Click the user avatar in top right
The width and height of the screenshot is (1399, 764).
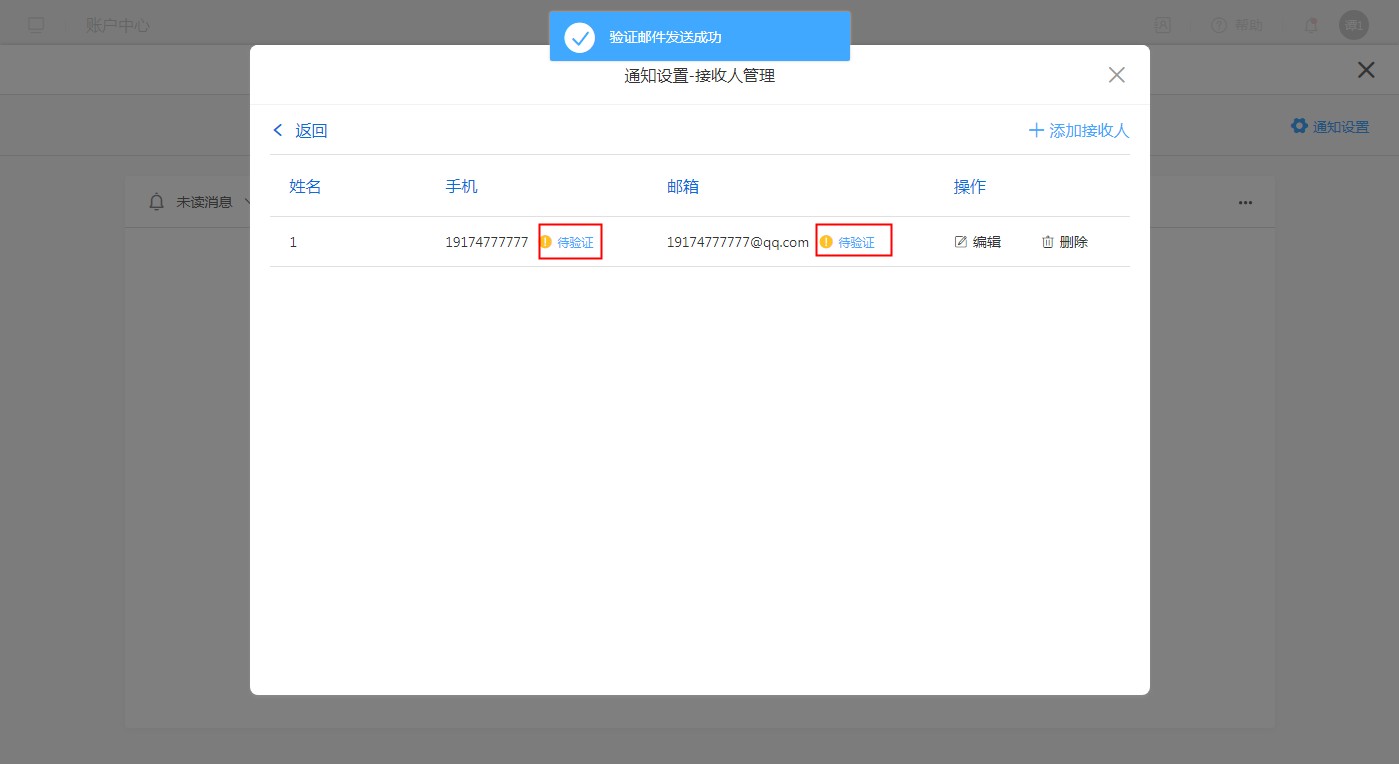[x=1353, y=25]
